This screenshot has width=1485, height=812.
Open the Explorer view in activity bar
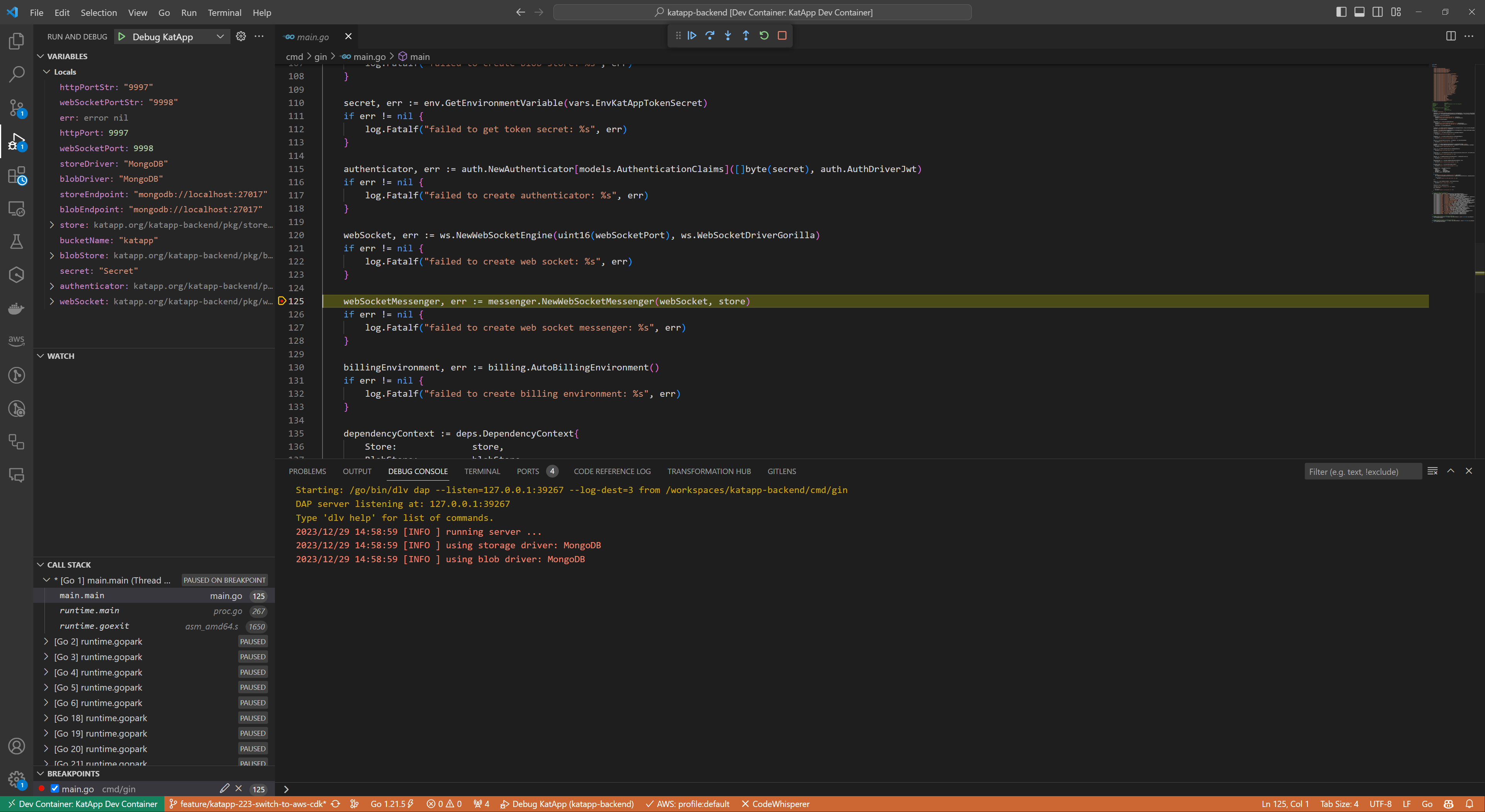point(17,41)
